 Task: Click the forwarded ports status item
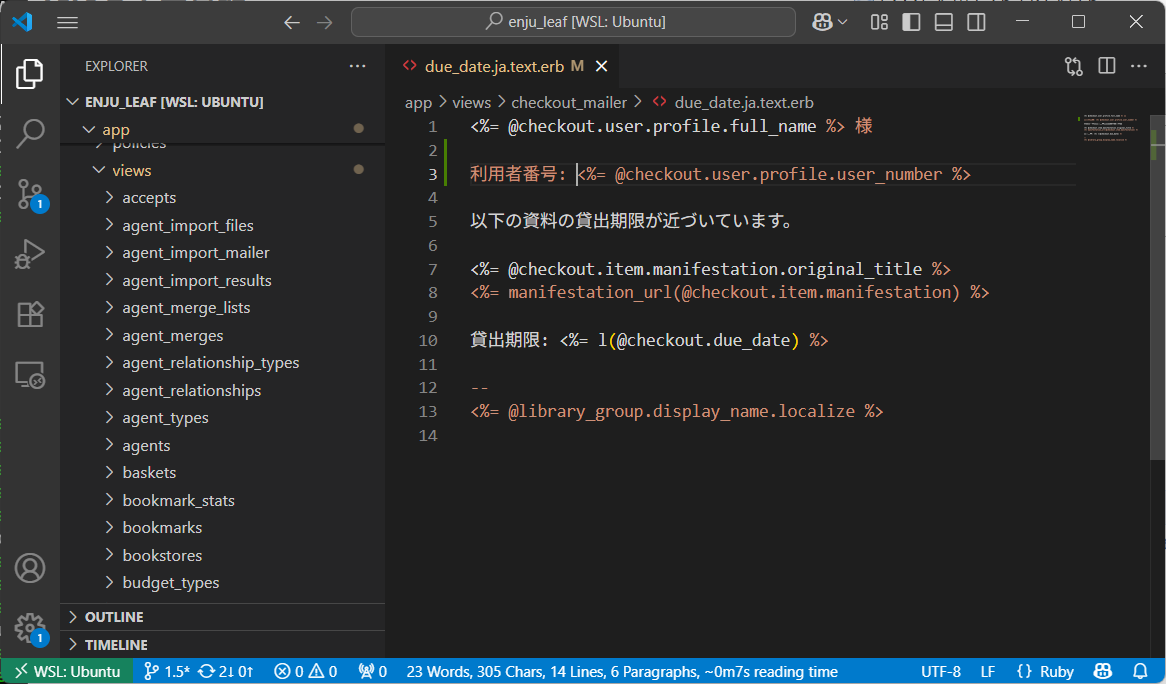(373, 671)
